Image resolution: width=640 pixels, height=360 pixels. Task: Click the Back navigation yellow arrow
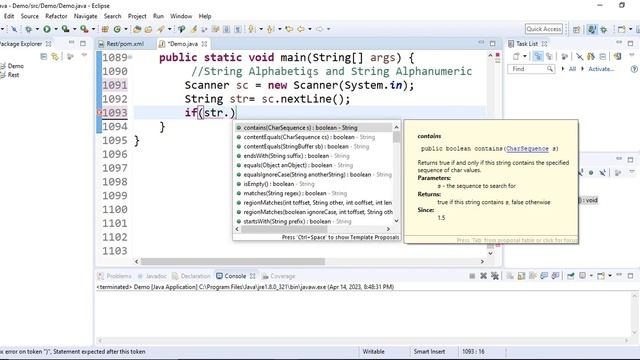click(x=301, y=29)
